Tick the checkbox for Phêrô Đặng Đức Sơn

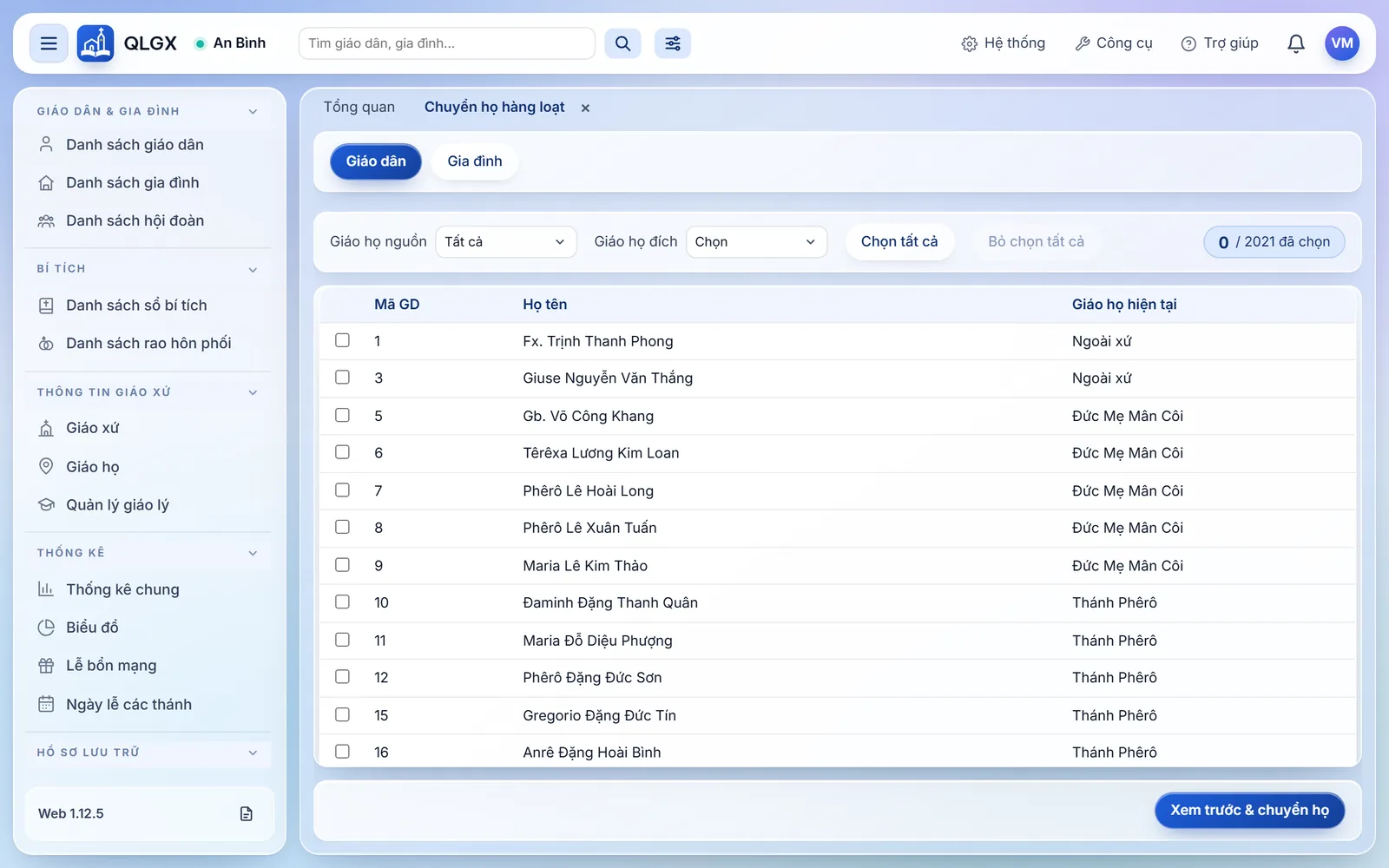[343, 677]
